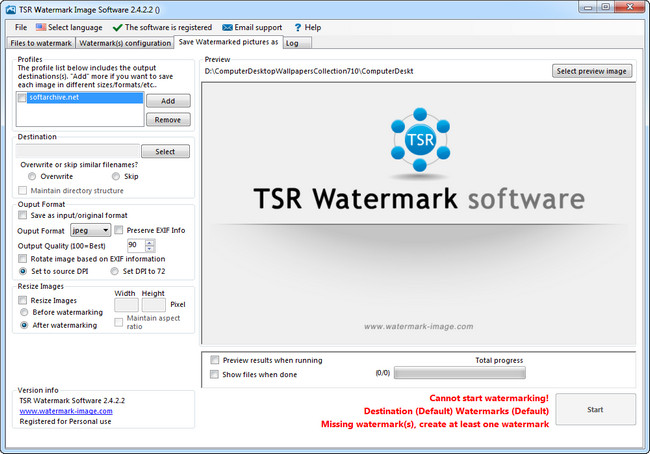Click the Start button

pos(595,409)
